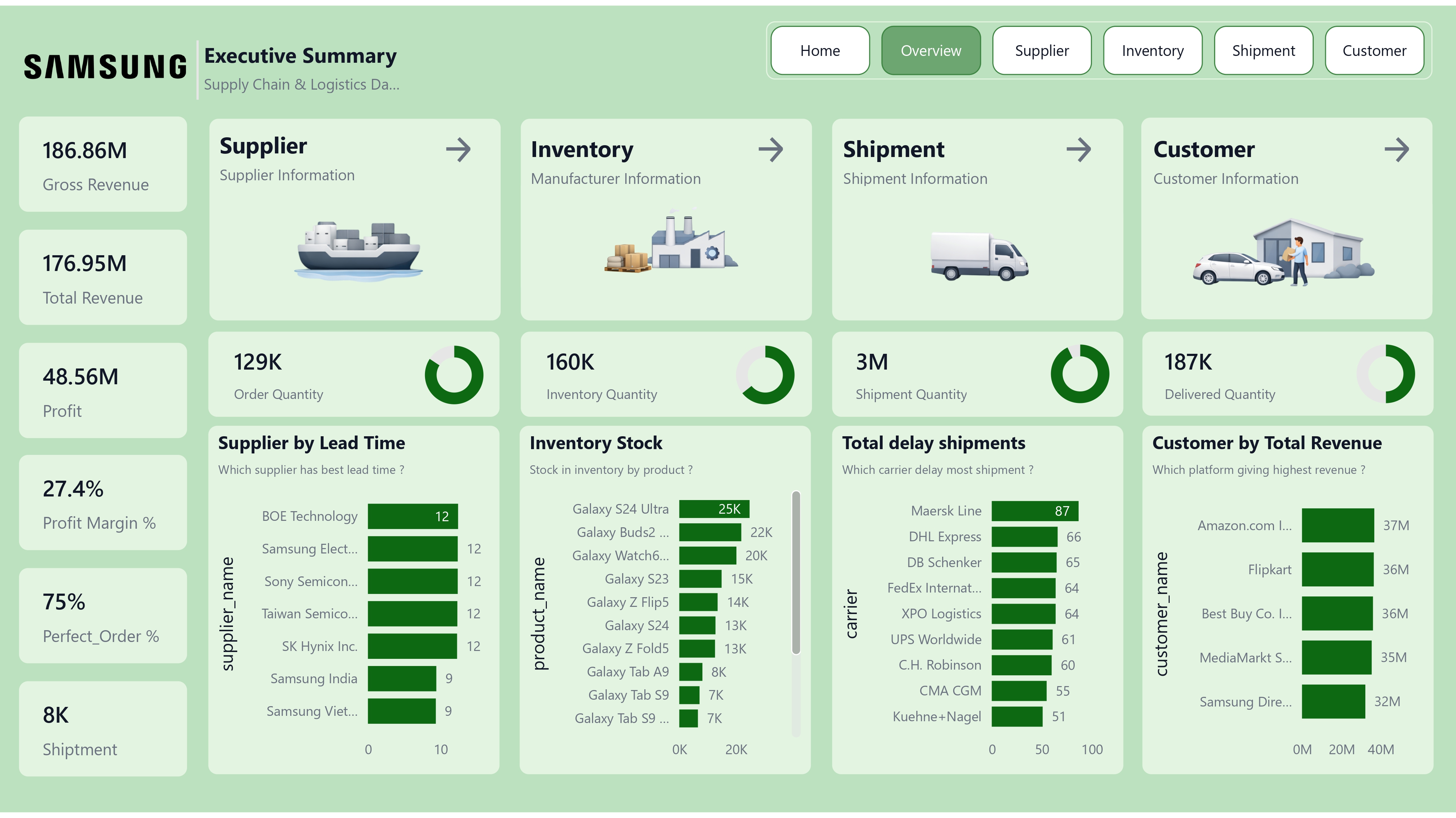Click the 'CMA CGM' carrier label
This screenshot has height=818, width=1456.
(x=950, y=691)
